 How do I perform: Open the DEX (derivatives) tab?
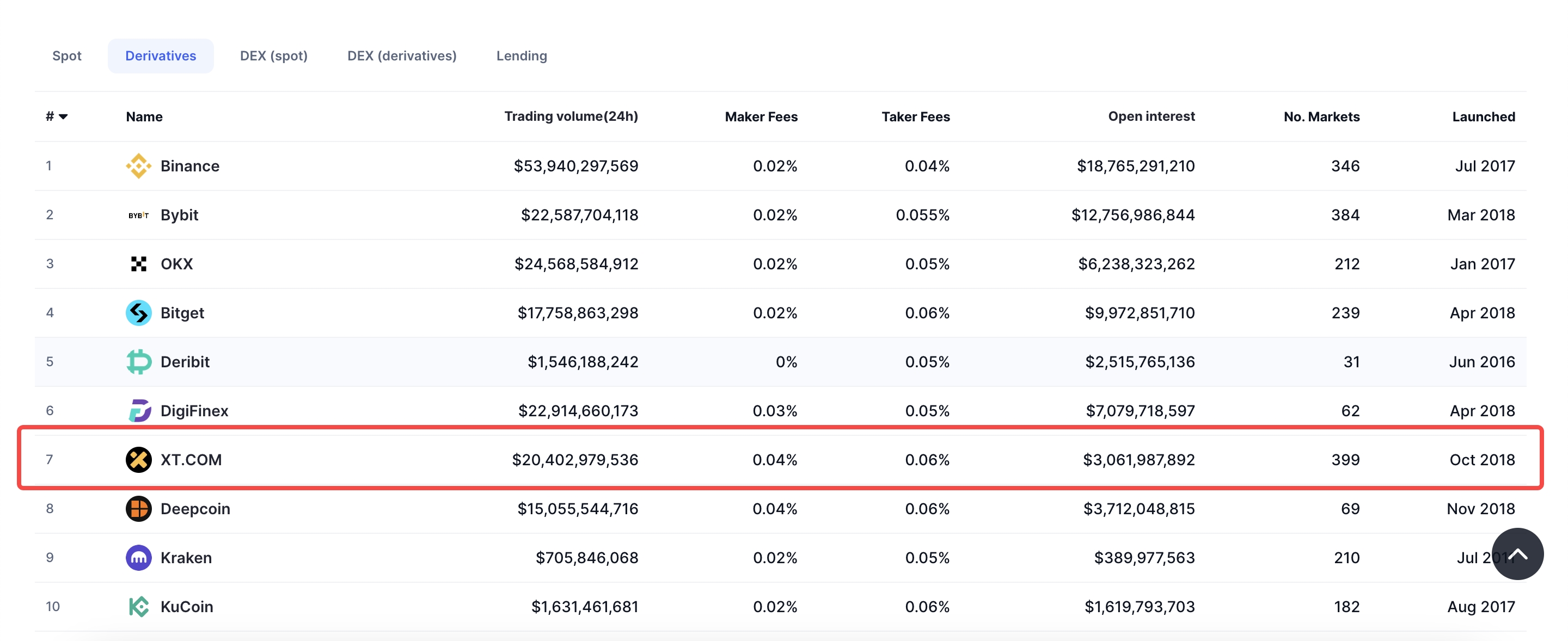click(402, 56)
